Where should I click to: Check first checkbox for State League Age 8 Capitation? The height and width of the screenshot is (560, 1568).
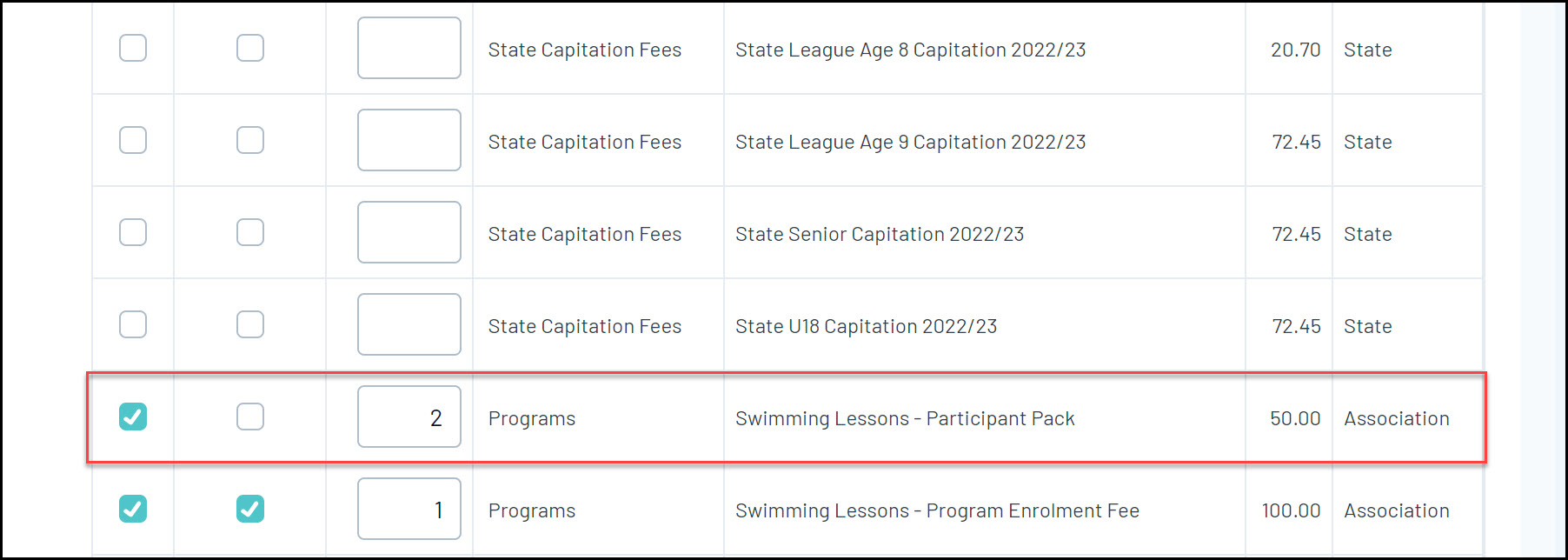click(133, 48)
